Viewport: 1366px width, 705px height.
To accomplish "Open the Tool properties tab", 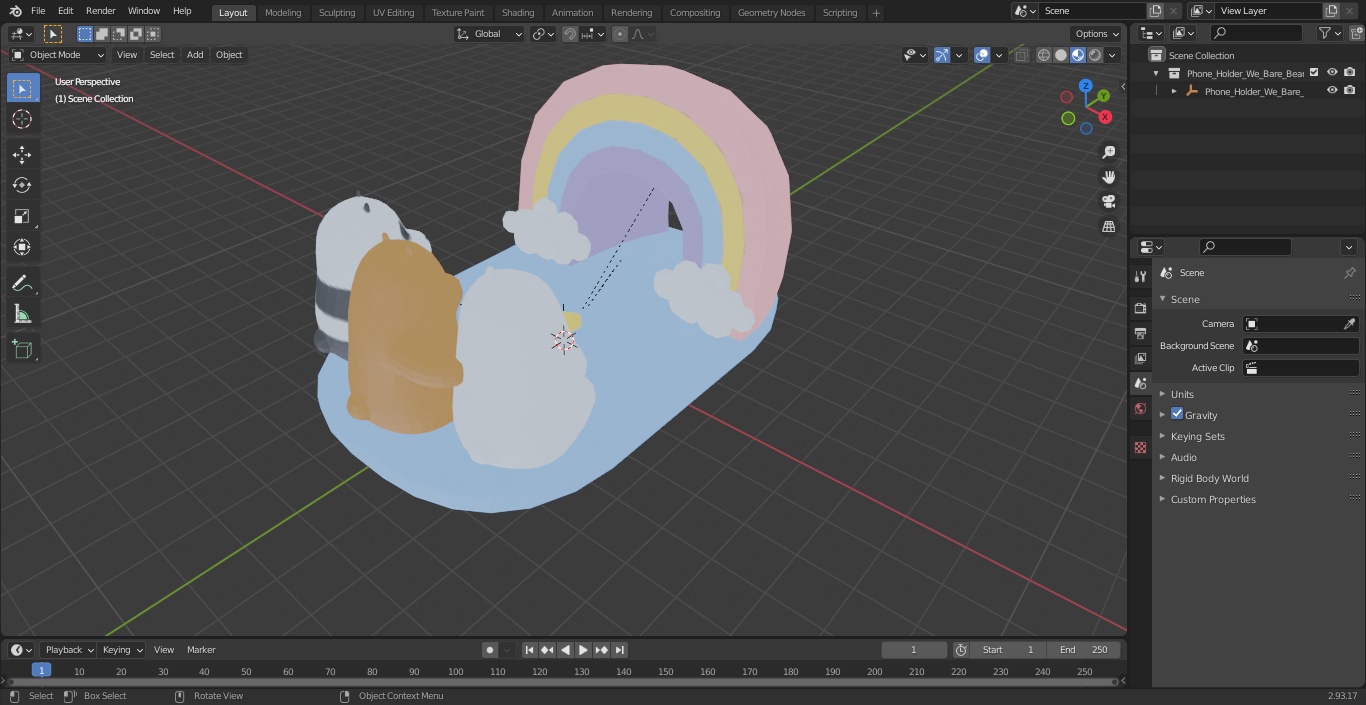I will 1140,276.
